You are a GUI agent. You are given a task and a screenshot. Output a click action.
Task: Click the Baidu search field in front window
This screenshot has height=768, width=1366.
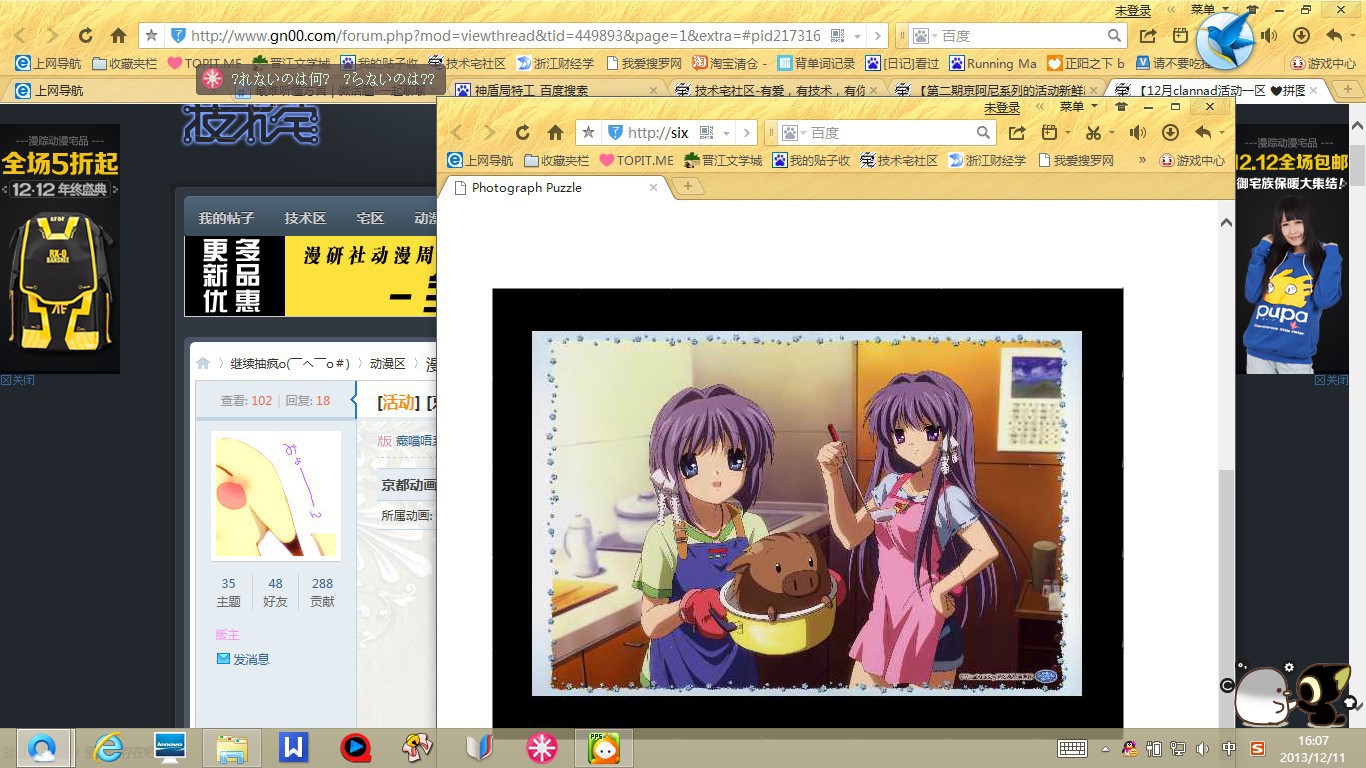point(890,133)
